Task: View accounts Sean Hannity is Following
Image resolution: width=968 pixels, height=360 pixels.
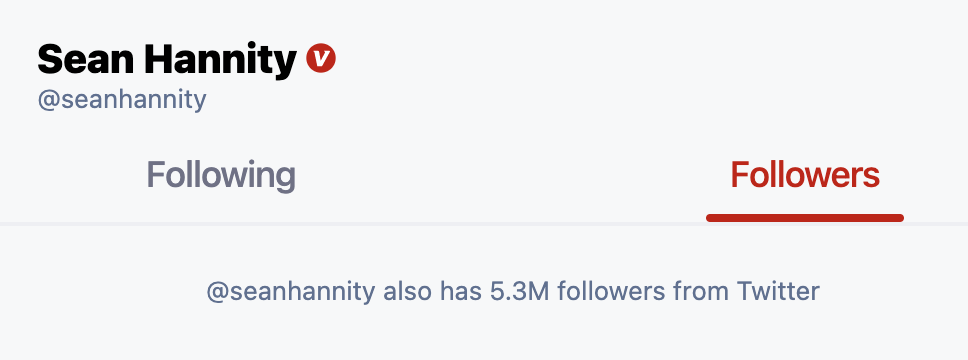Action: pyautogui.click(x=221, y=175)
